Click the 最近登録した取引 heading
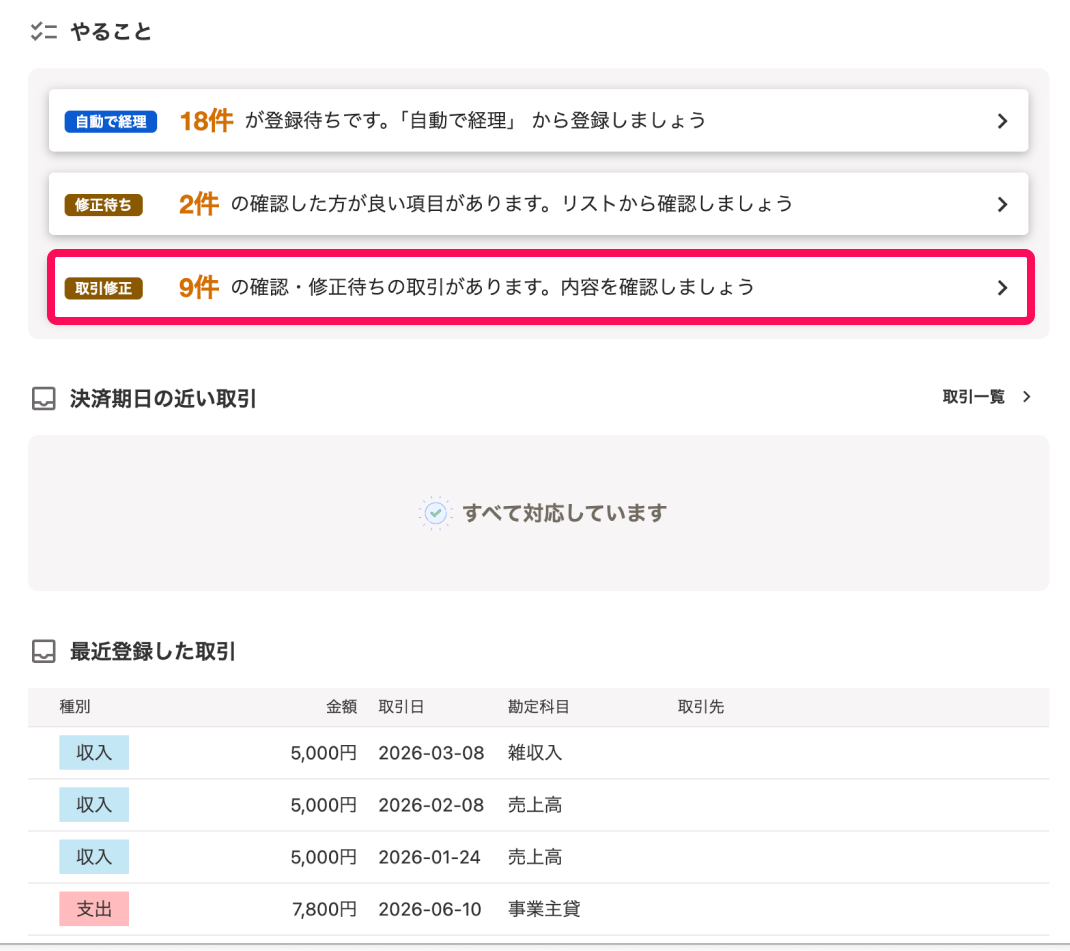This screenshot has height=951, width=1070. point(153,651)
